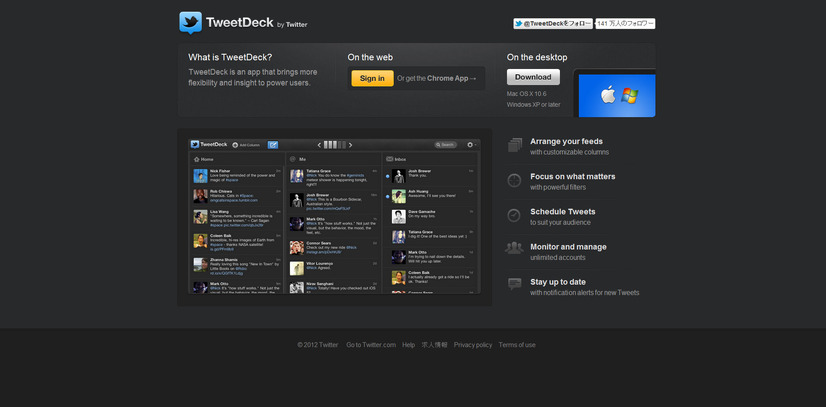Click the TweetDeck bird logo icon
This screenshot has height=407, width=826.
coord(190,23)
